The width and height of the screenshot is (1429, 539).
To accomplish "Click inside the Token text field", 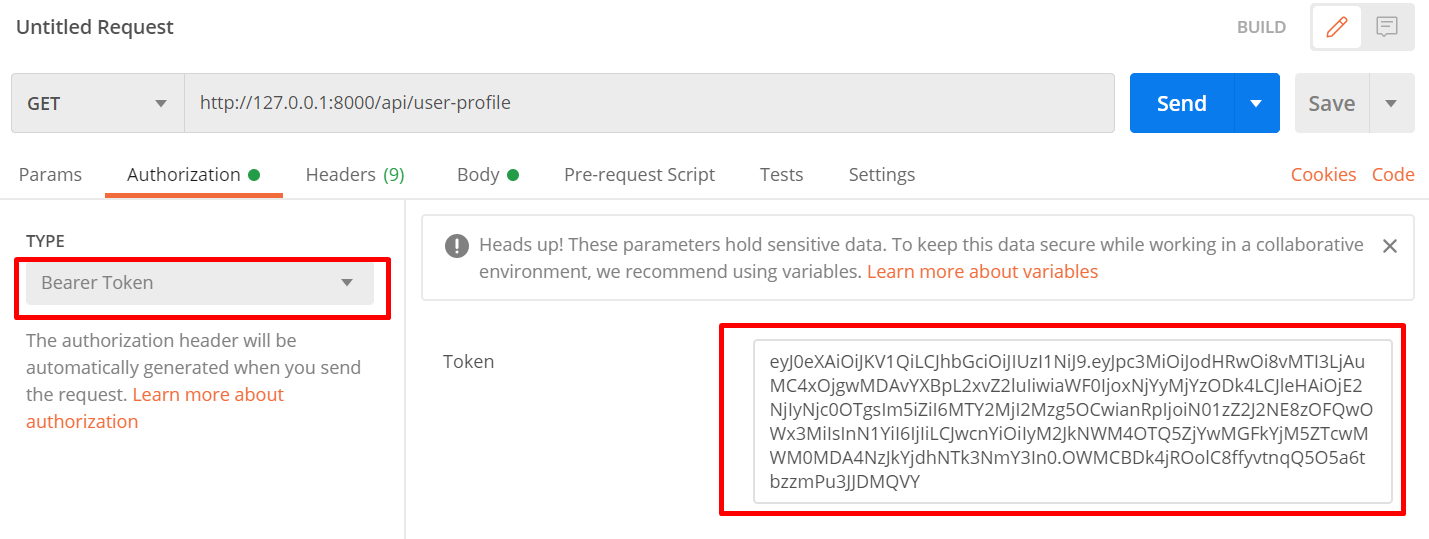I will [x=1072, y=421].
